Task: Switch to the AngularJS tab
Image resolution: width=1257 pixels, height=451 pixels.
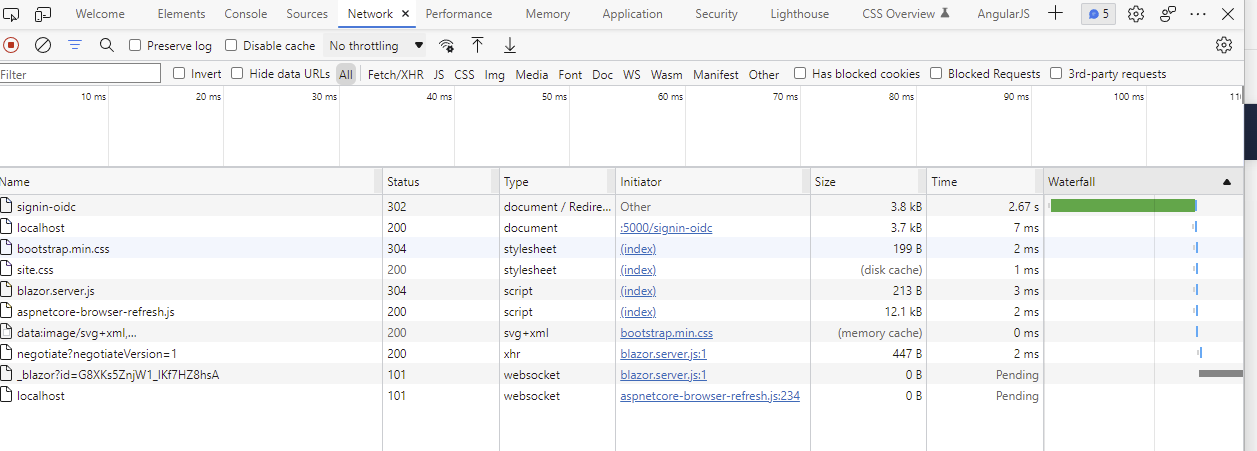Action: point(1004,14)
